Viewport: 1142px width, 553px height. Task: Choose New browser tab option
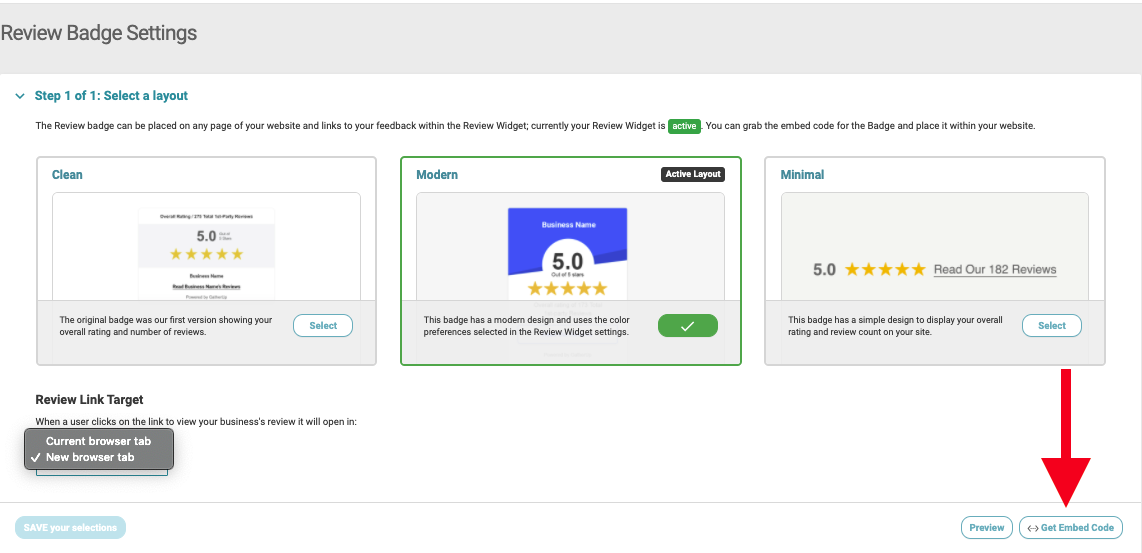click(x=90, y=458)
